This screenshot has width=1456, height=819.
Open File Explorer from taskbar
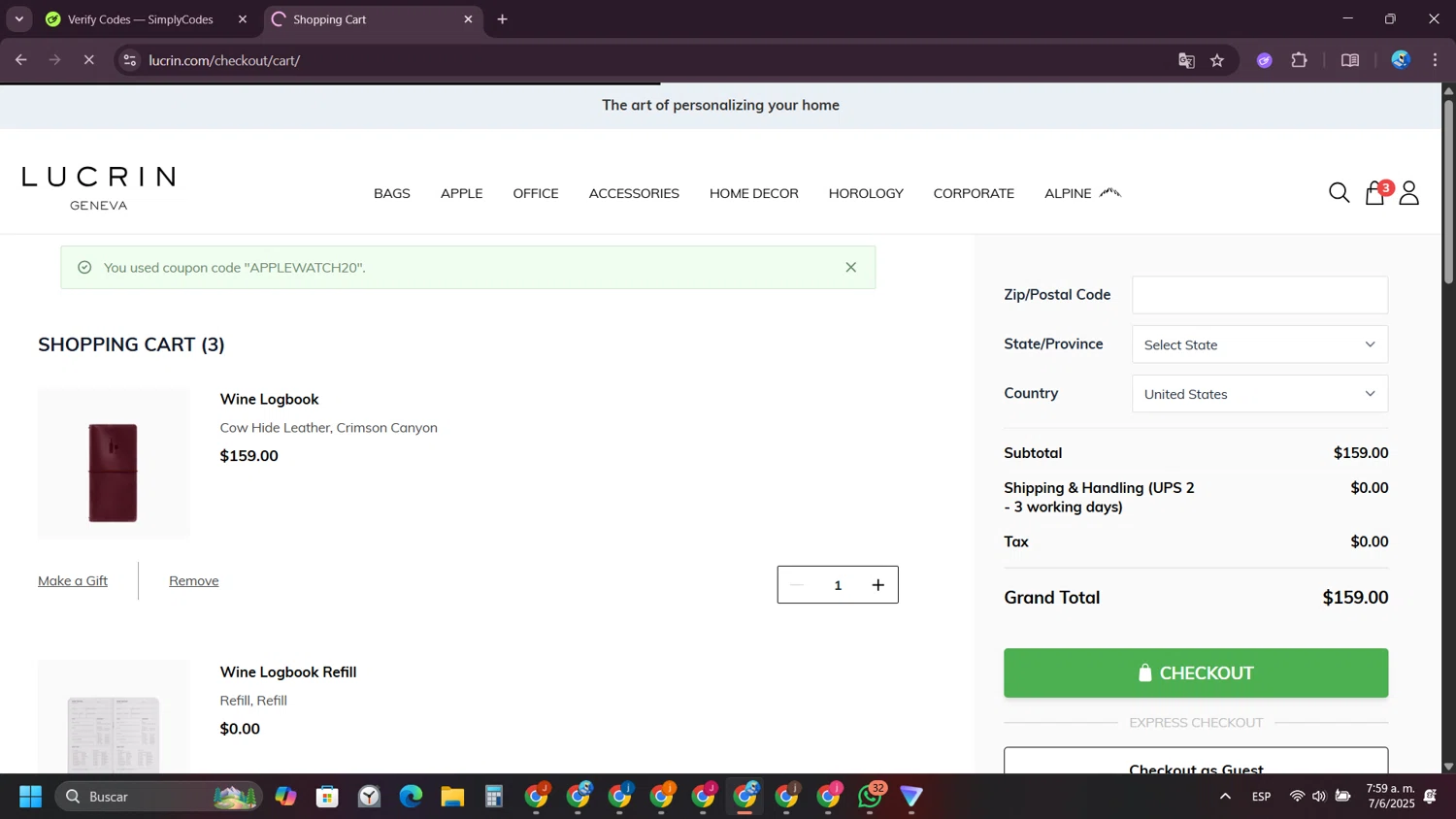point(452,797)
